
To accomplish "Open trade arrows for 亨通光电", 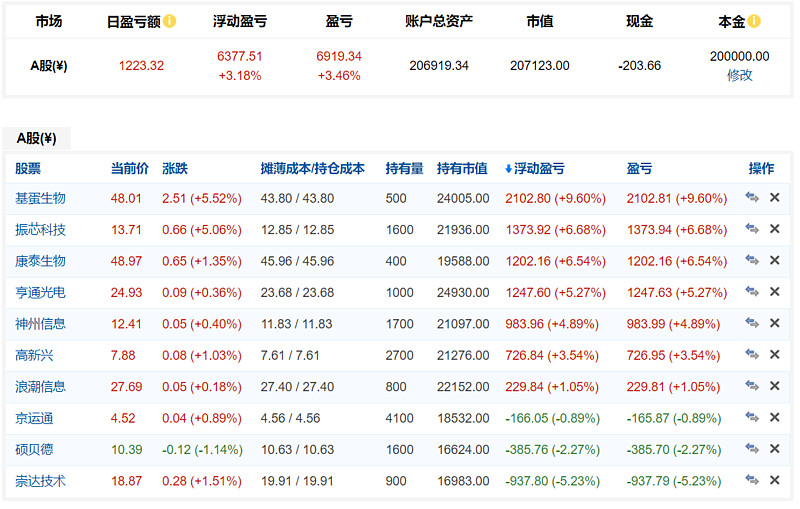I will 752,292.
